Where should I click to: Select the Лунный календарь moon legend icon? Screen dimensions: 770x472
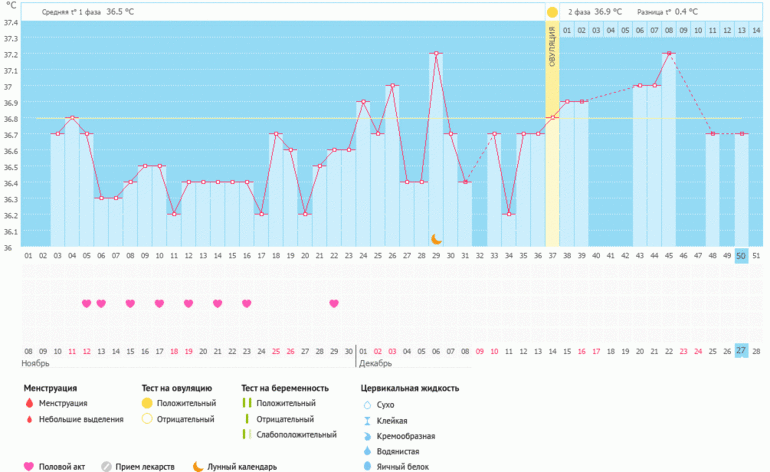click(198, 466)
